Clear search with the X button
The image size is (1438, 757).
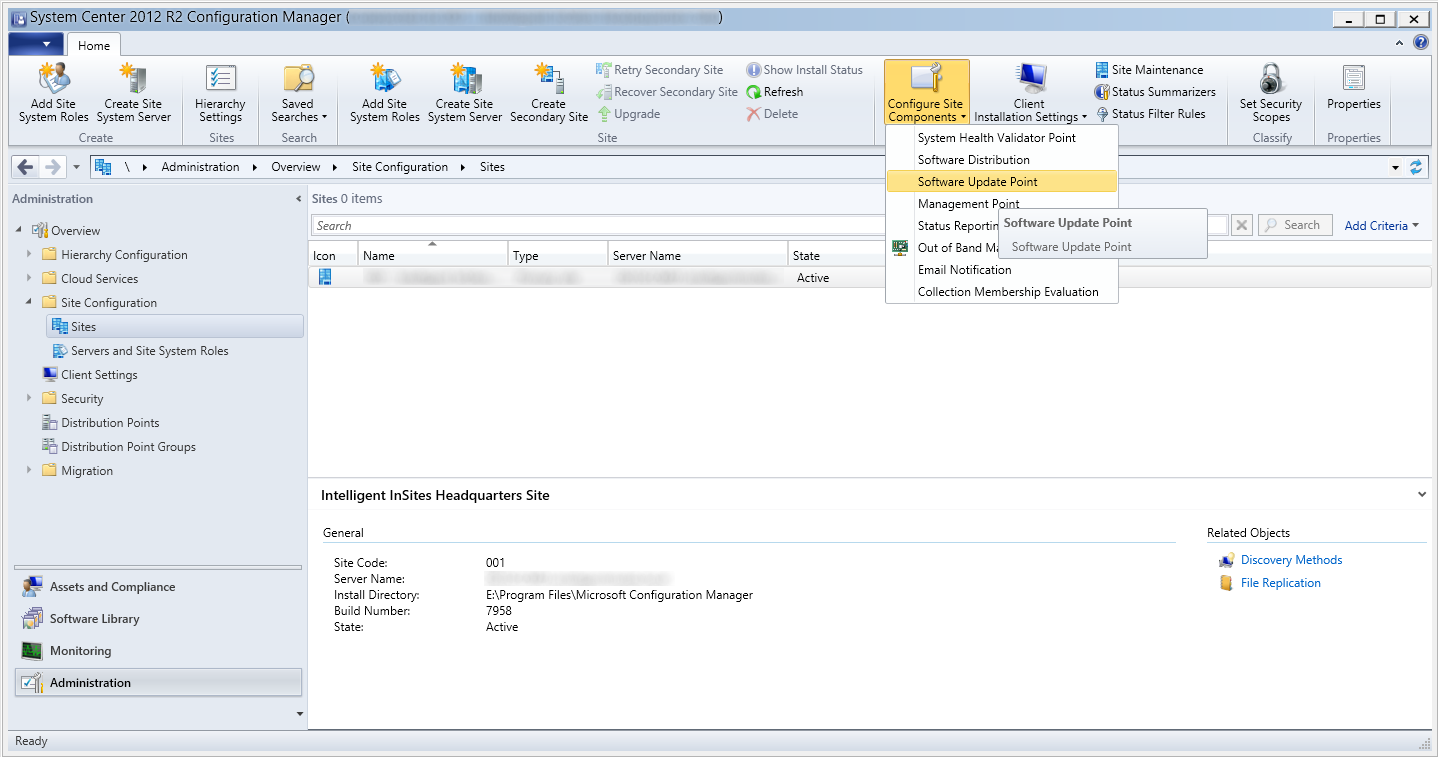click(1242, 225)
